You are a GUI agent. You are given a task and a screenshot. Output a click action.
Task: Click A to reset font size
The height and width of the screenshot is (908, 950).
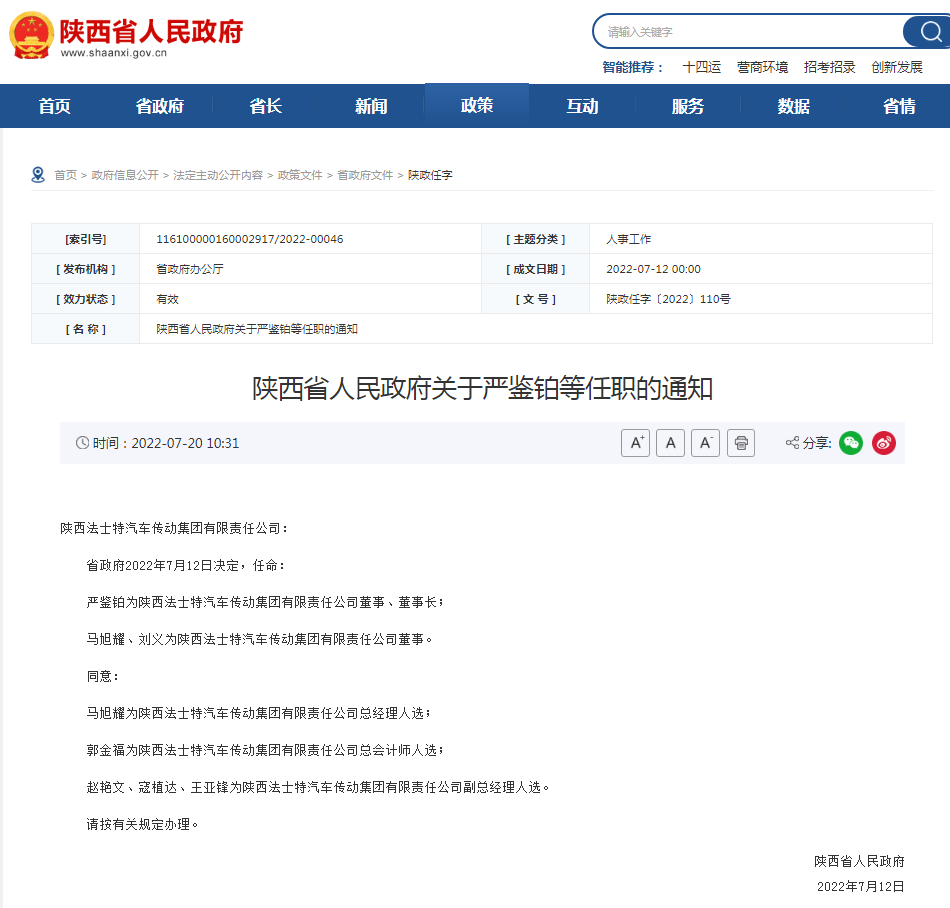pos(670,443)
